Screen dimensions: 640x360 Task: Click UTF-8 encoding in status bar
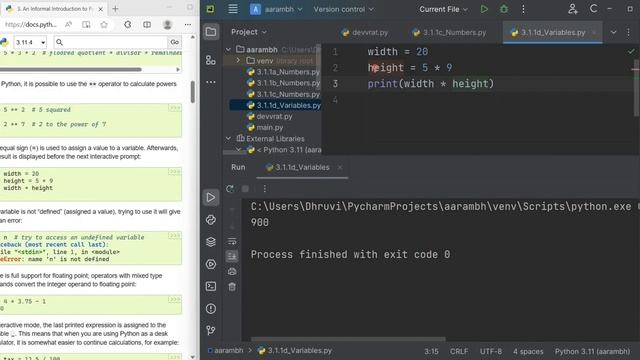pyautogui.click(x=491, y=351)
